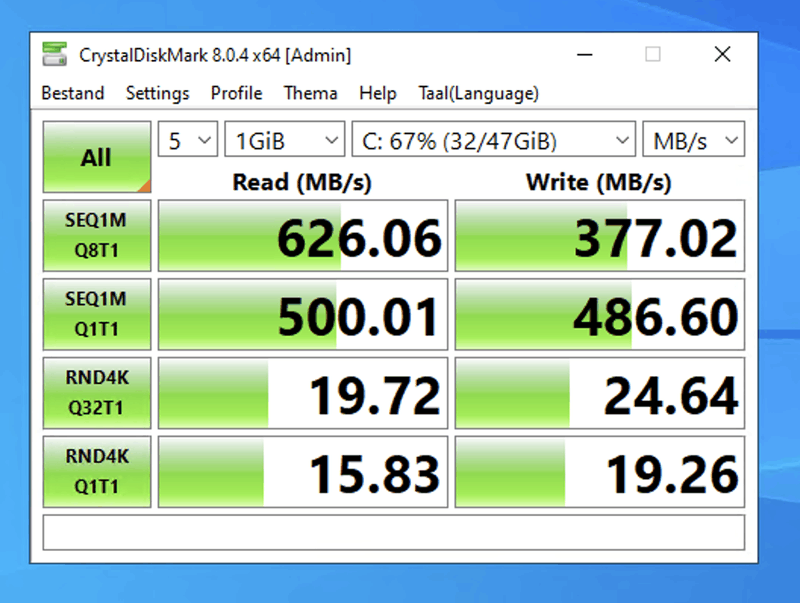This screenshot has height=603, width=800.
Task: Open the Thema menu
Action: pyautogui.click(x=310, y=93)
